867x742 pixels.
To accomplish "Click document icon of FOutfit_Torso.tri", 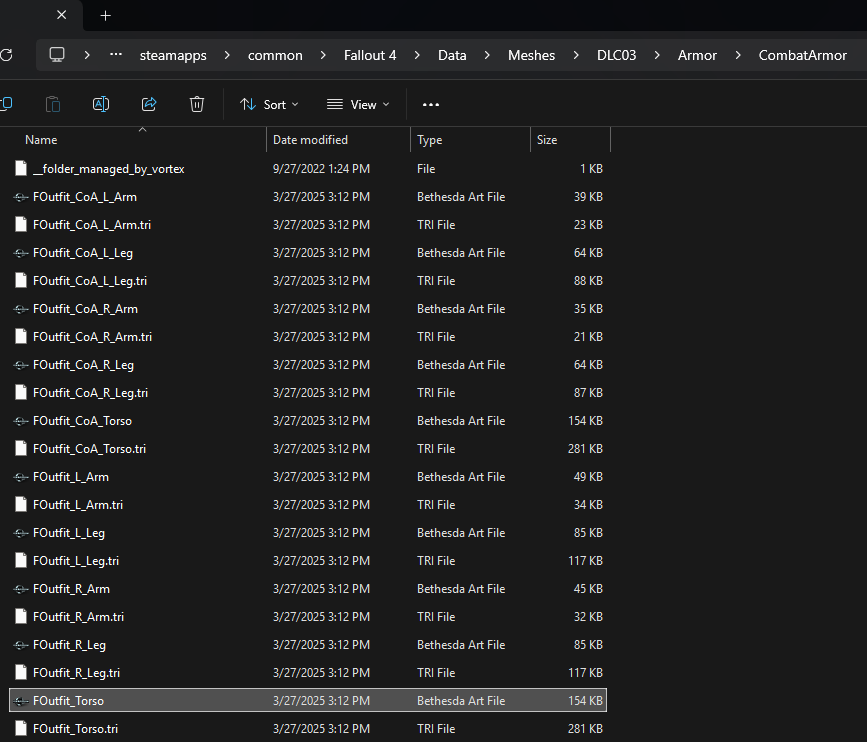I will (x=21, y=728).
